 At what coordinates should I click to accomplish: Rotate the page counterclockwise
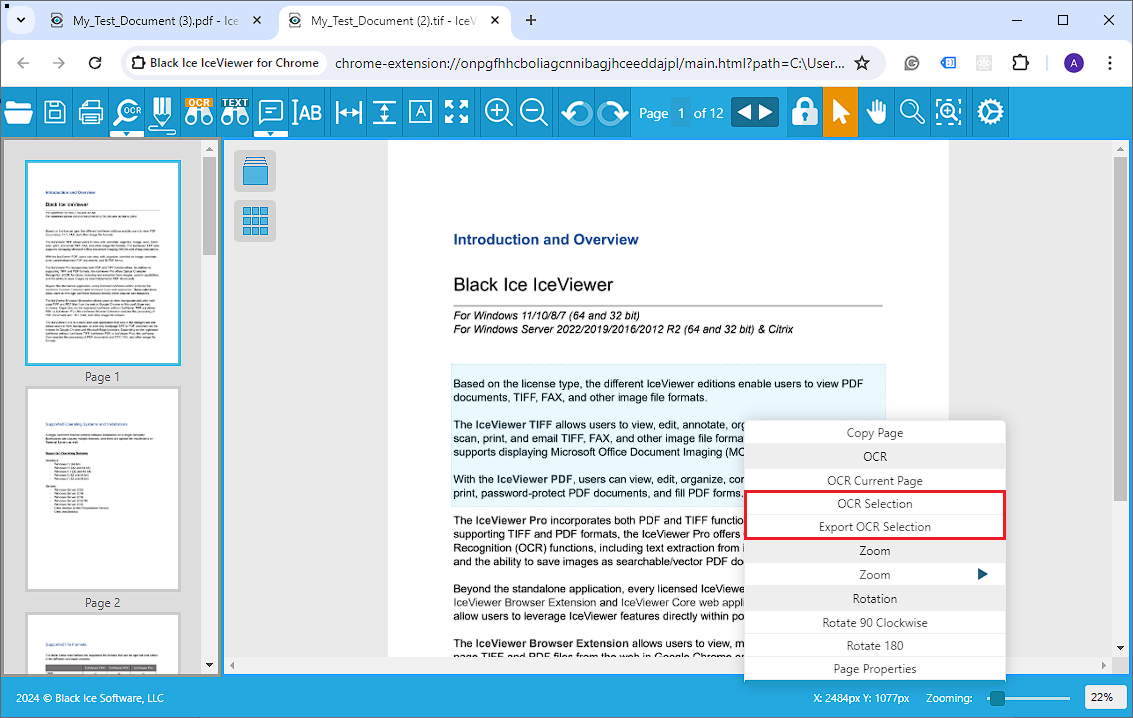[x=577, y=113]
